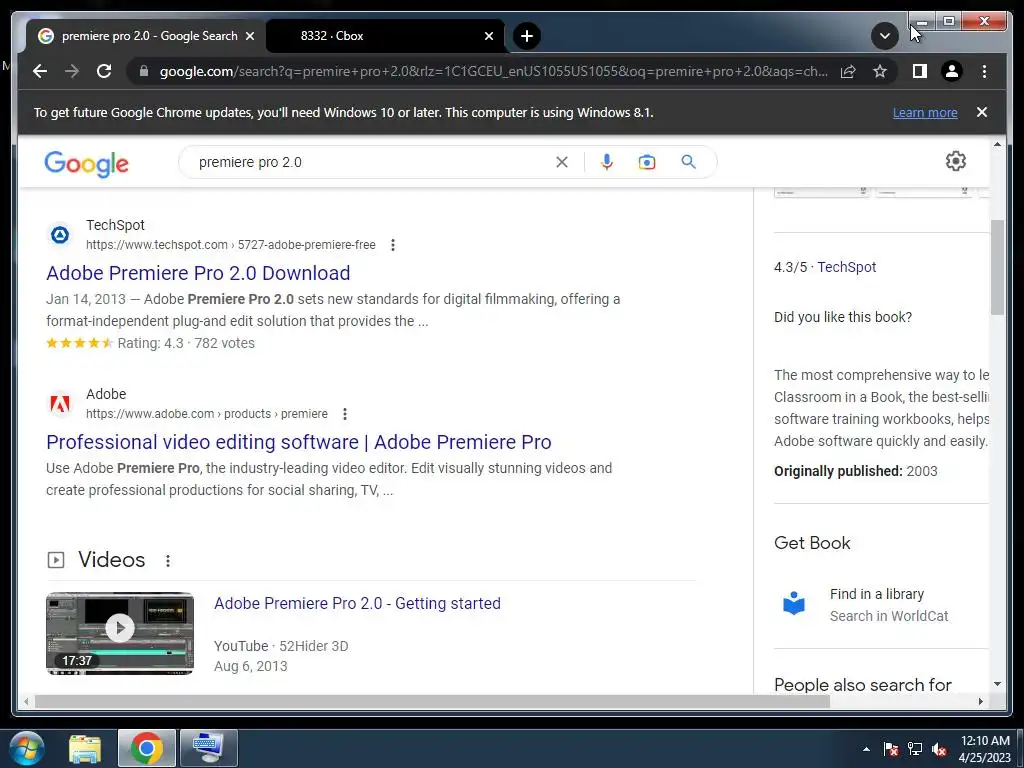This screenshot has width=1024, height=768.
Task: Click the TechSpot site favicon
Action: (x=60, y=234)
